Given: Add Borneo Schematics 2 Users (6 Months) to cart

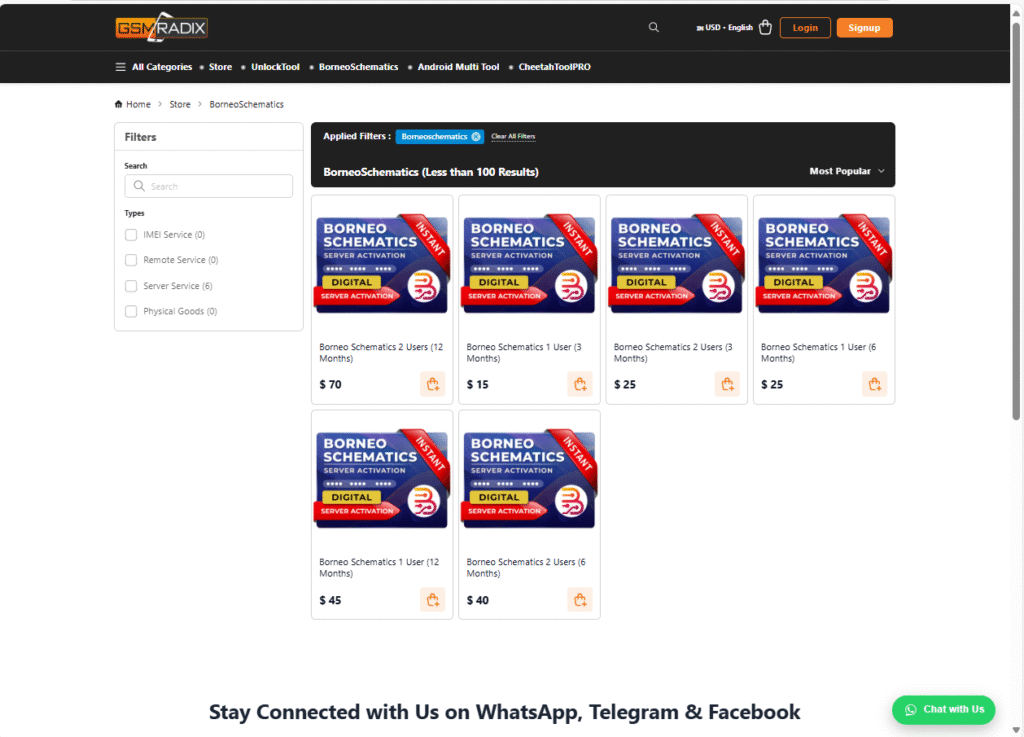Looking at the screenshot, I should pos(580,599).
